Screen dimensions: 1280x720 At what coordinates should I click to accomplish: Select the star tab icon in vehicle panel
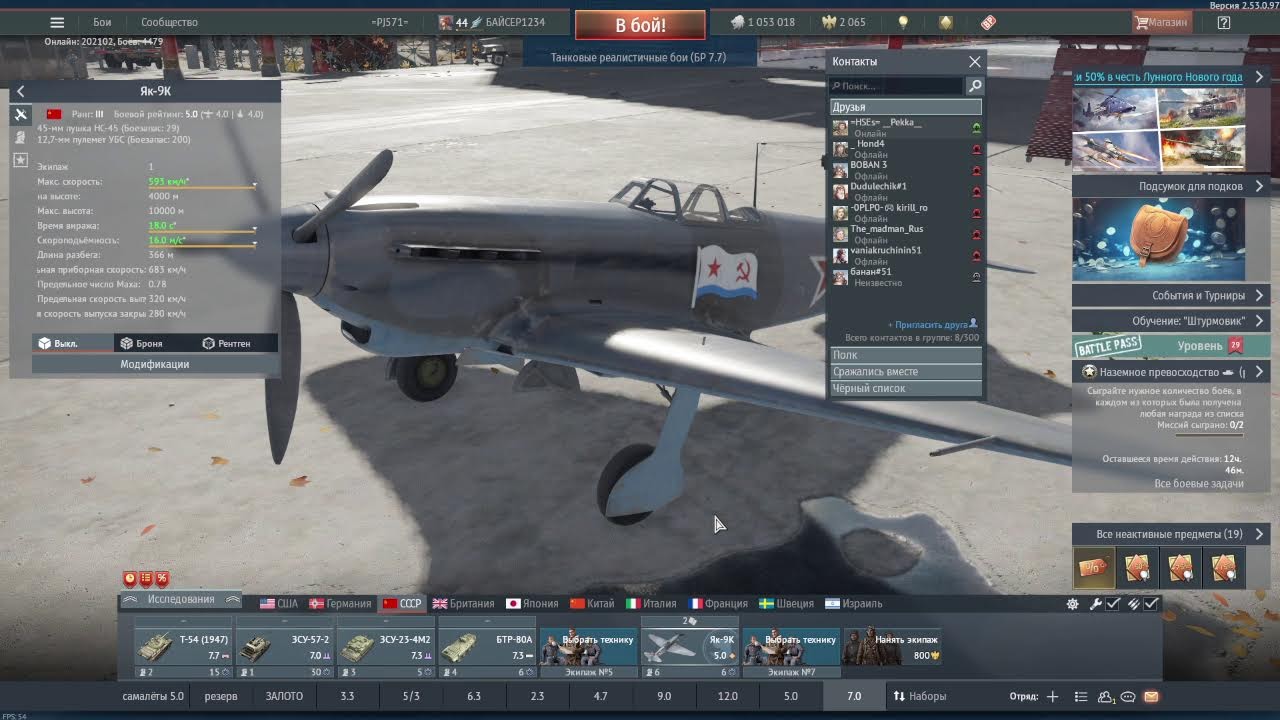coord(20,159)
